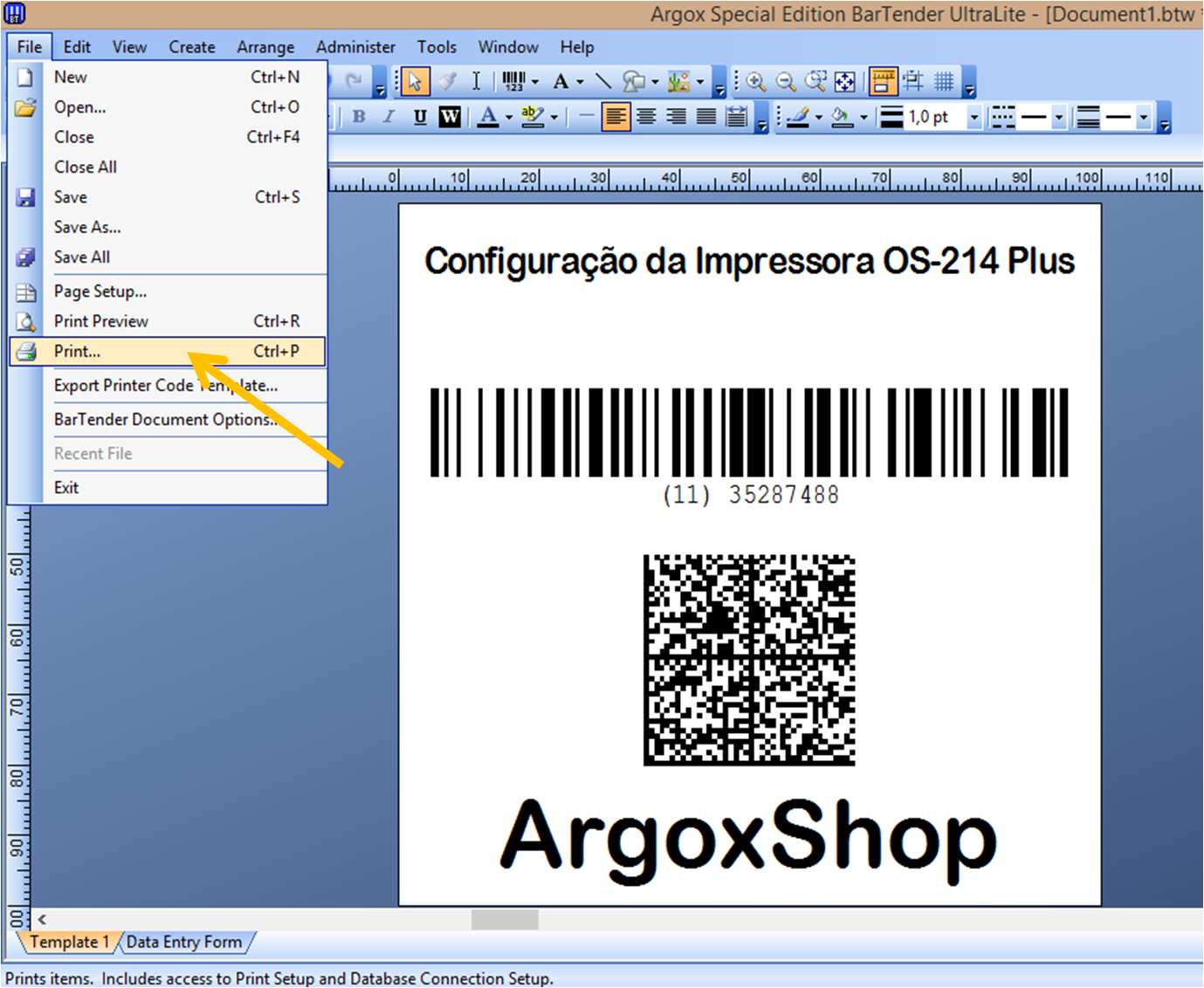Viewport: 1204px width, 988px height.
Task: Click the barcode creation tool icon
Action: pyautogui.click(x=514, y=82)
